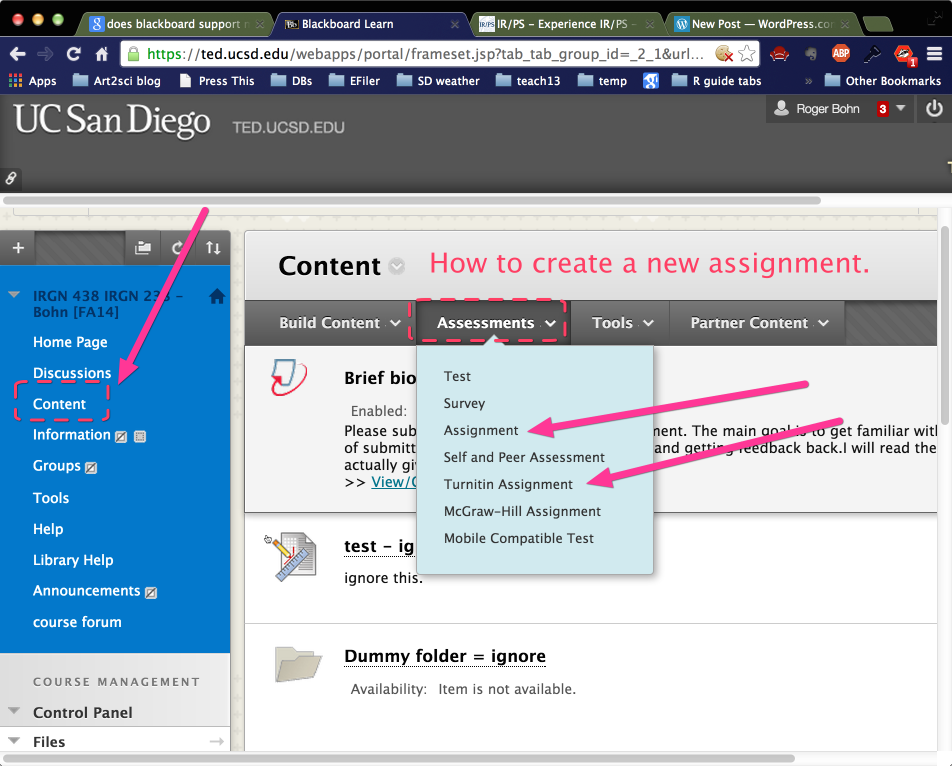
Task: Open the sidebar folder view icon
Action: [x=143, y=248]
